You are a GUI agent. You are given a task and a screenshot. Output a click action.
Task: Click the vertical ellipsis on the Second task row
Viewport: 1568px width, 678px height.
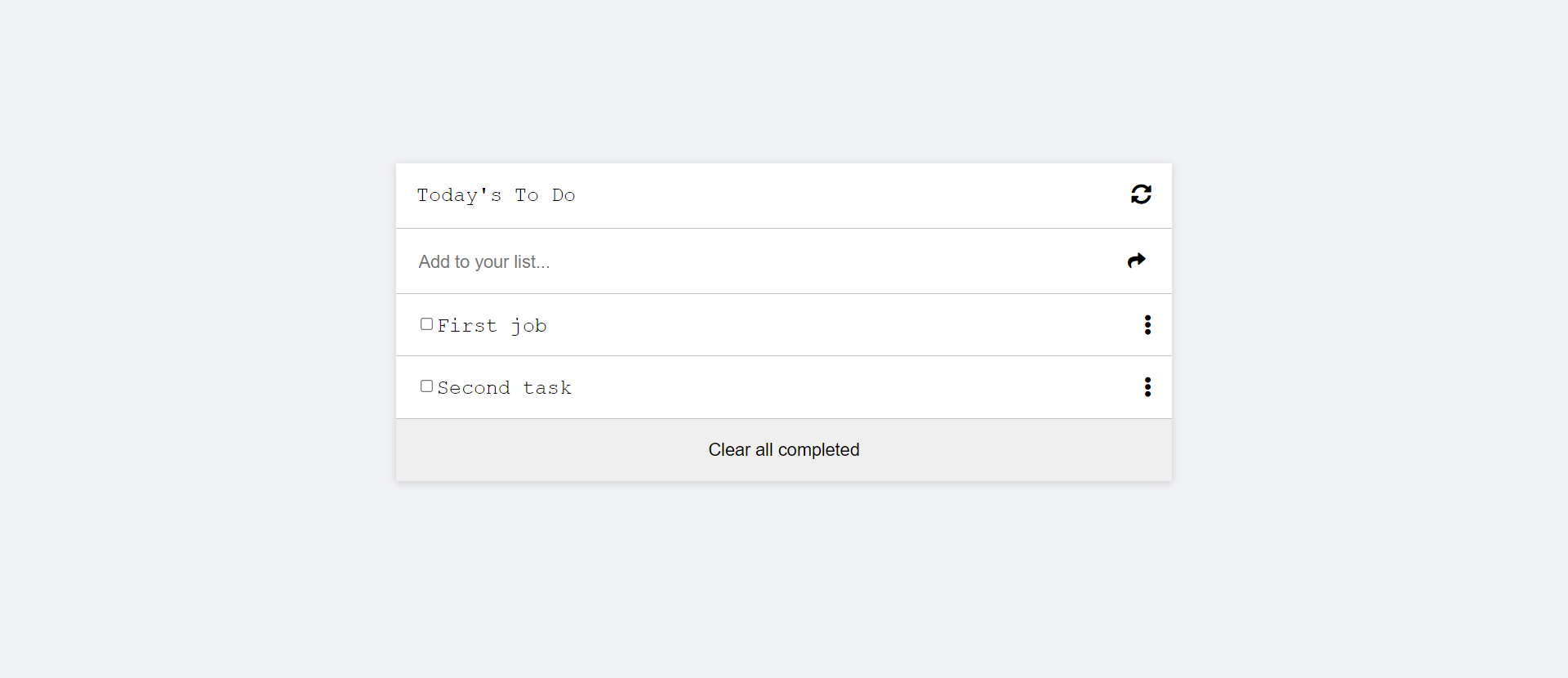(x=1147, y=387)
